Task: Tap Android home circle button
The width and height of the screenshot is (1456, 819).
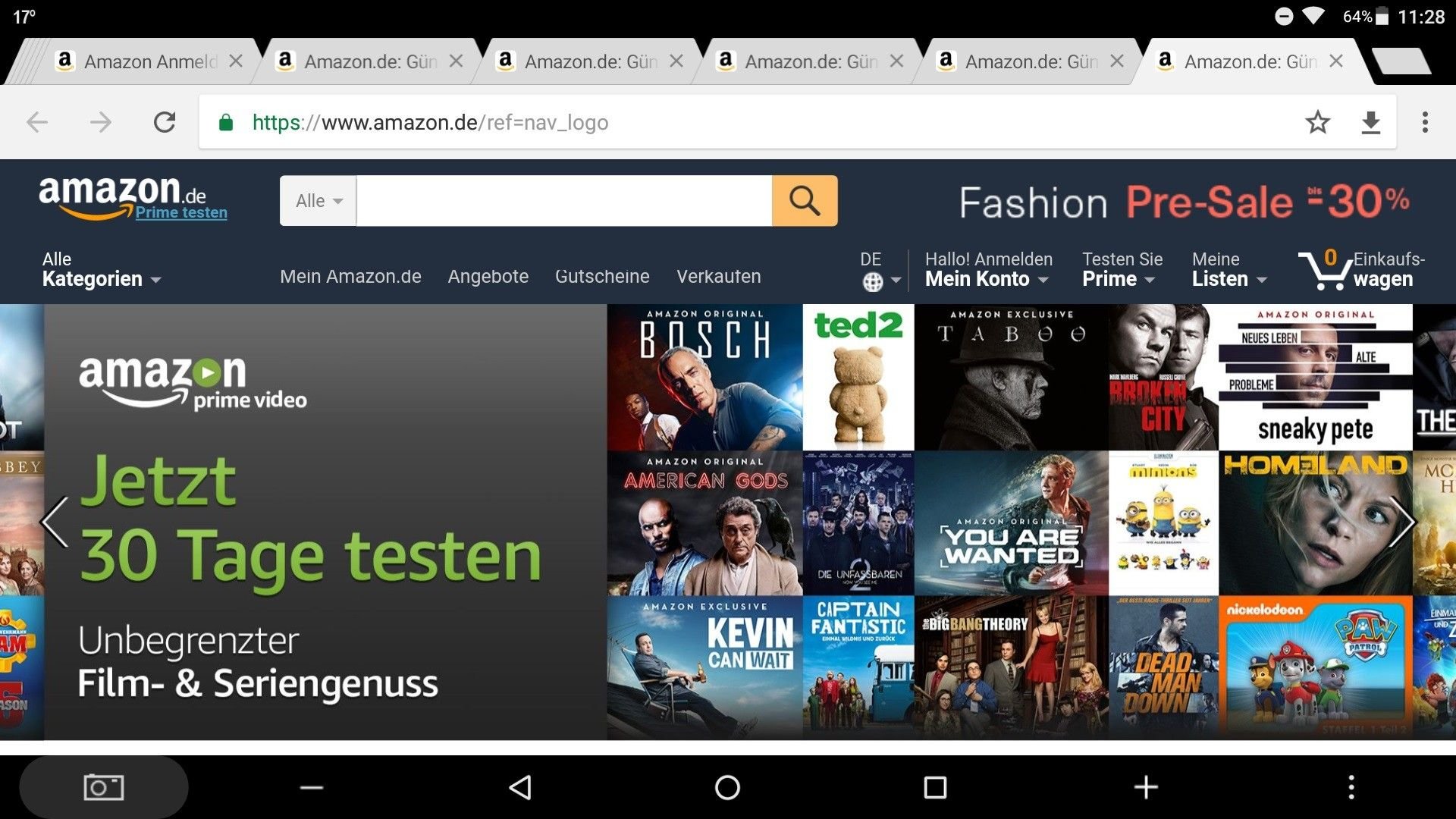Action: [727, 787]
